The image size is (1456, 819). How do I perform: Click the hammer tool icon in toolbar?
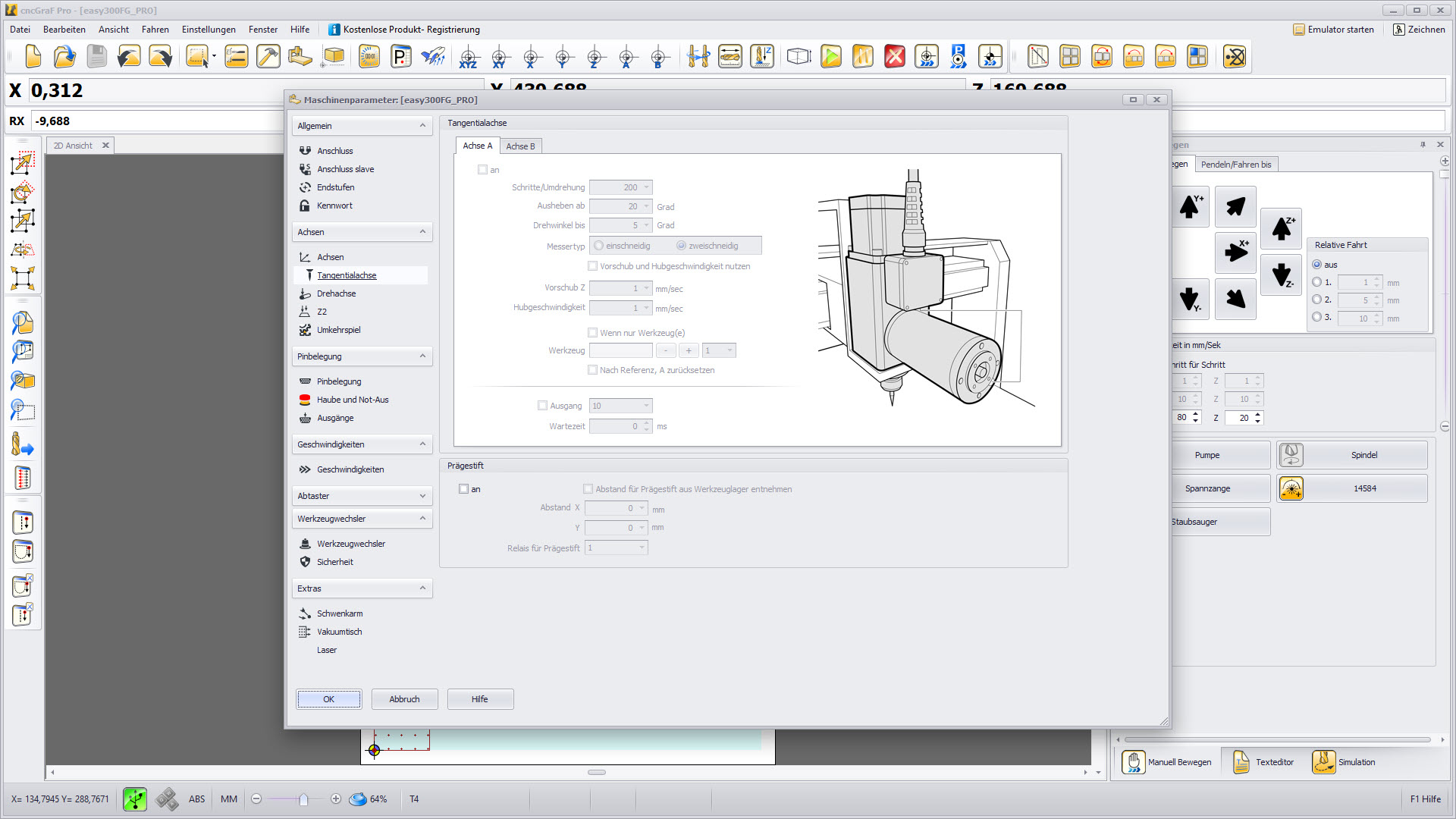(x=268, y=57)
